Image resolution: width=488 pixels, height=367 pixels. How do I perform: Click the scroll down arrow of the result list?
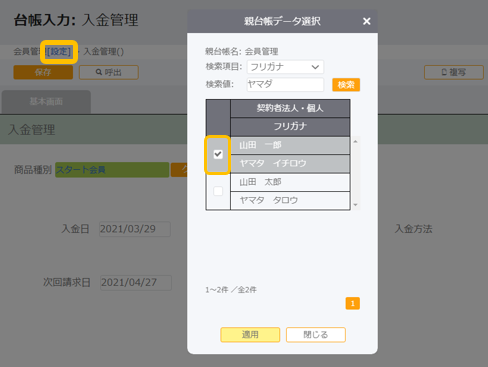click(355, 205)
